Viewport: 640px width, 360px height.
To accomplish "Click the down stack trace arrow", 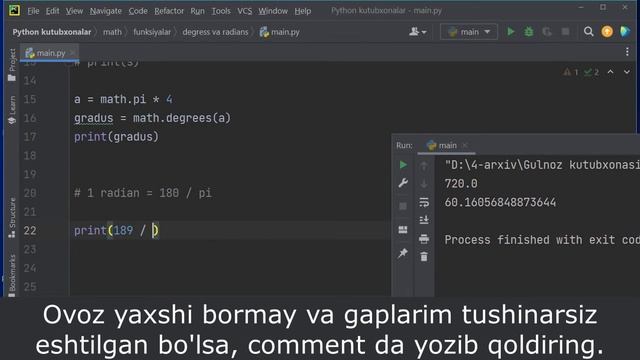I will 424,184.
